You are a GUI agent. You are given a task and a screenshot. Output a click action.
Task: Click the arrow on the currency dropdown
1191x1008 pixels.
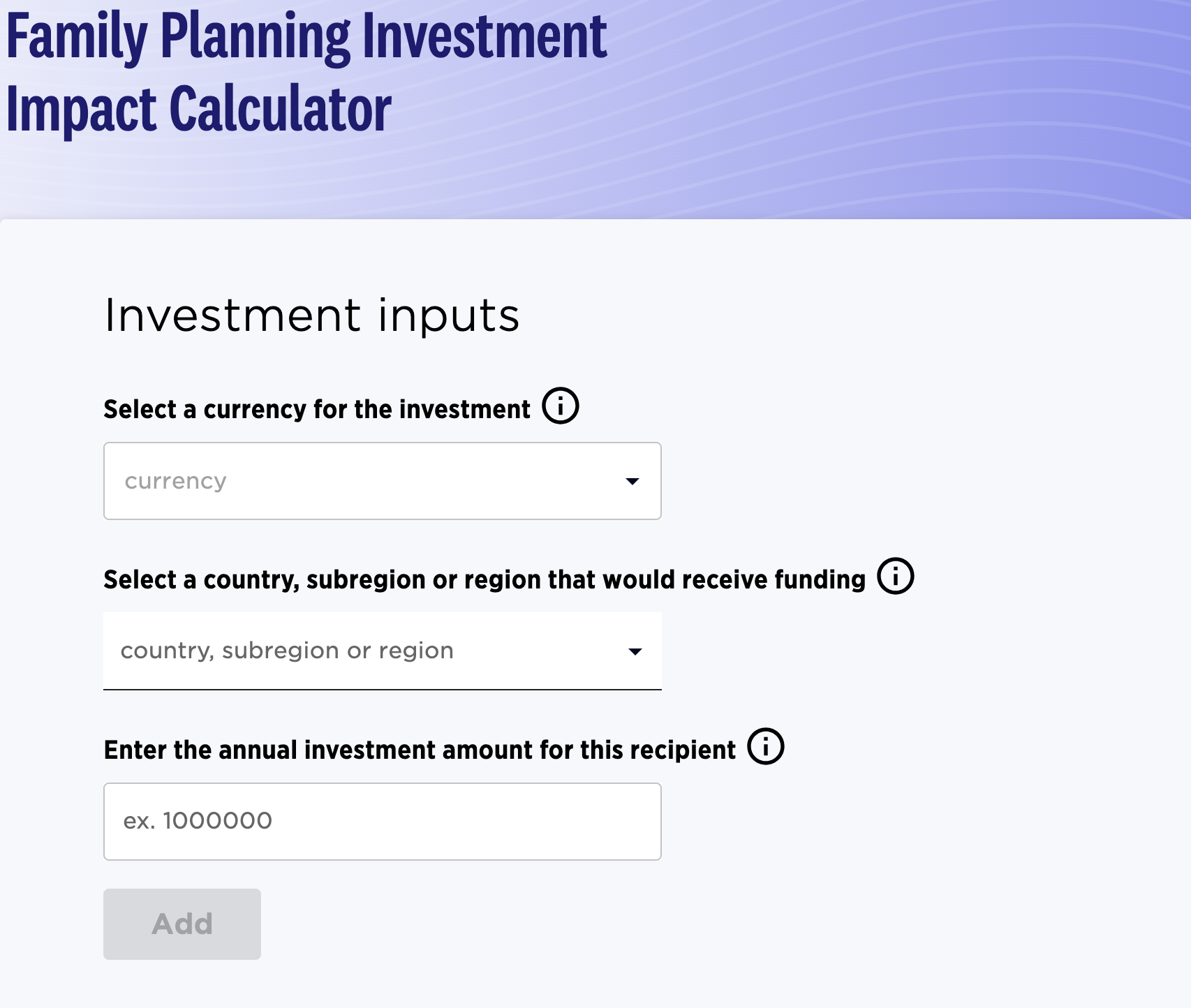coord(633,482)
